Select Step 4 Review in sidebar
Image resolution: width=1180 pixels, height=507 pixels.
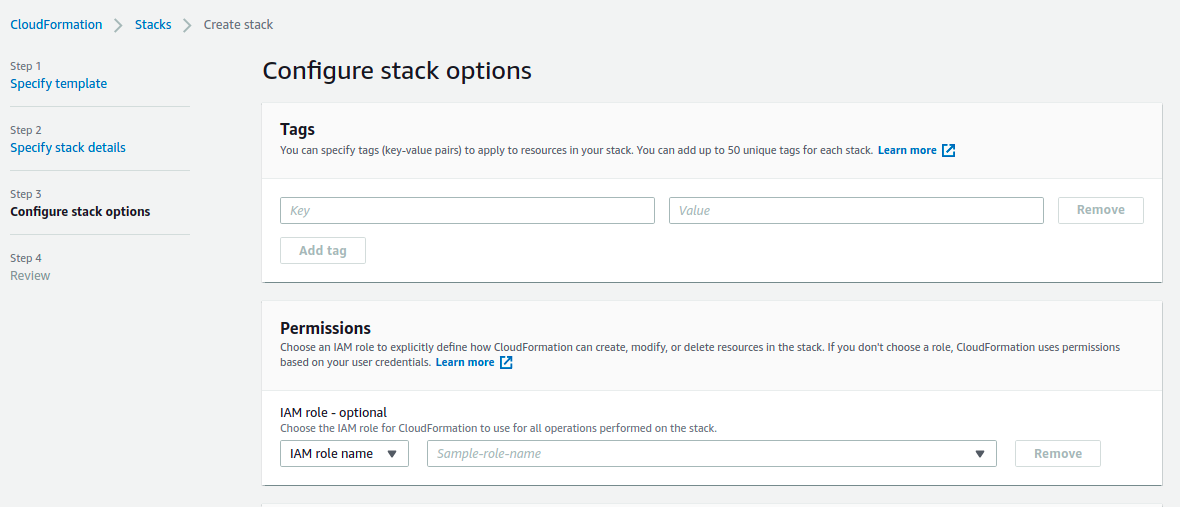(30, 275)
